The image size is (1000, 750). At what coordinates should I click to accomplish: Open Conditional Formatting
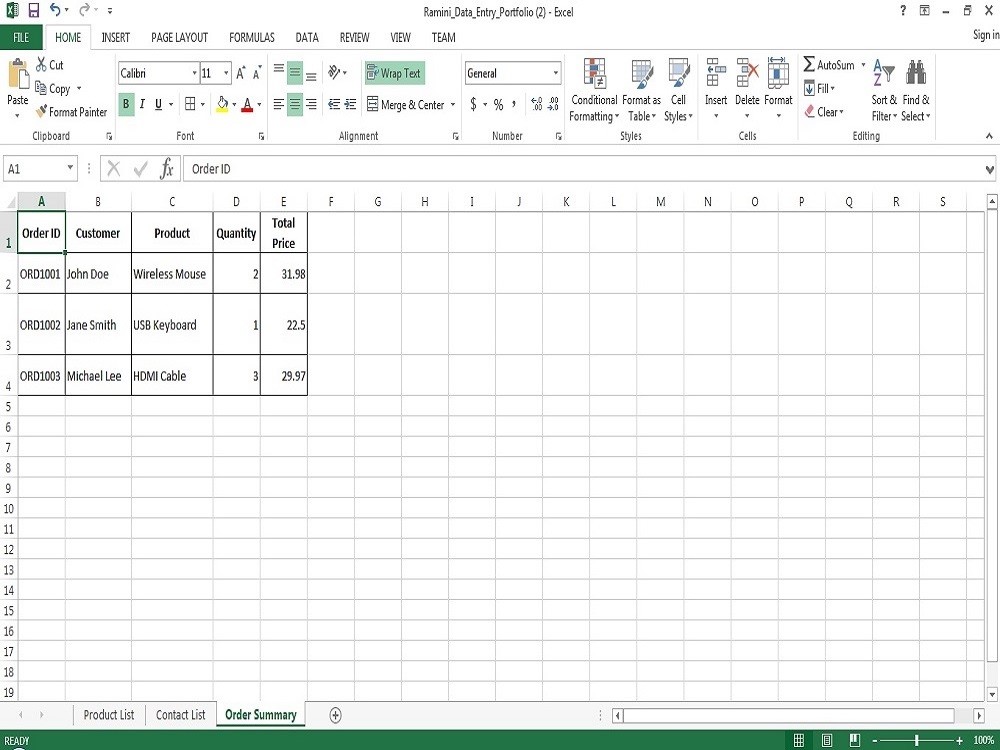(x=594, y=90)
